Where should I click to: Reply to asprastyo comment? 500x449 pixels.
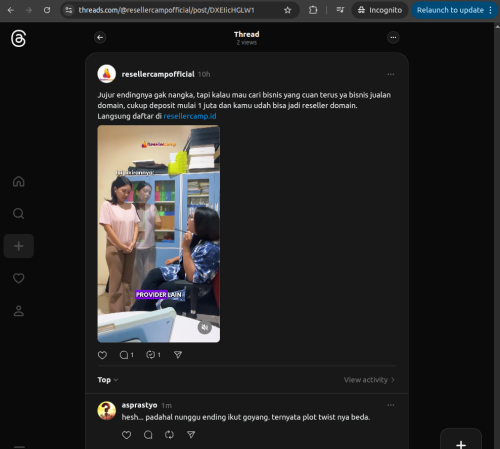(x=148, y=435)
